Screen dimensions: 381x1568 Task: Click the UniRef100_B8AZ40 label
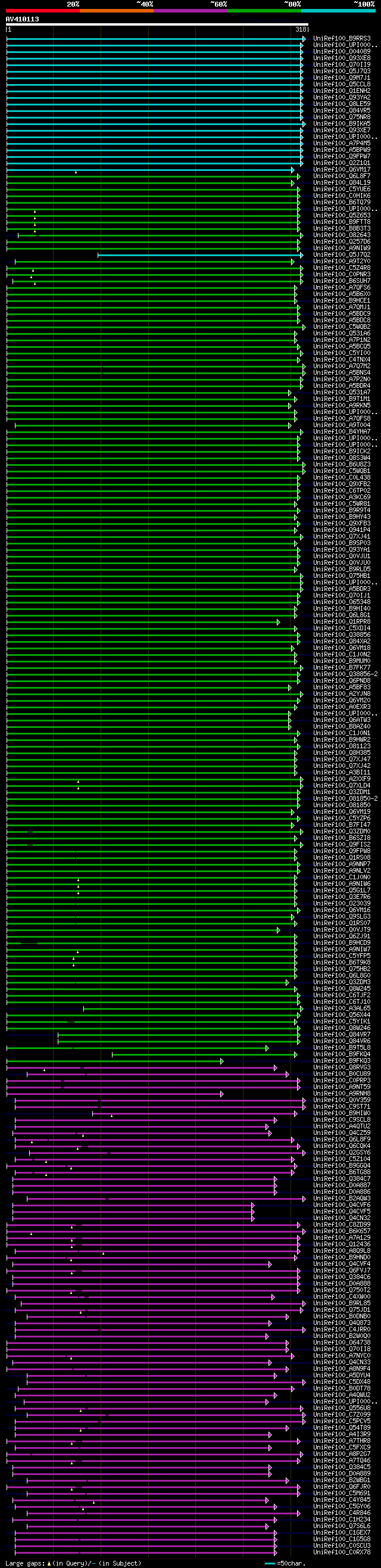pyautogui.click(x=342, y=727)
